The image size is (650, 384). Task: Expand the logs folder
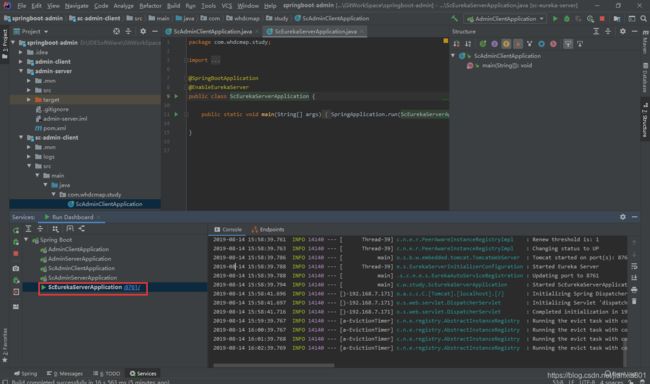coord(29,157)
